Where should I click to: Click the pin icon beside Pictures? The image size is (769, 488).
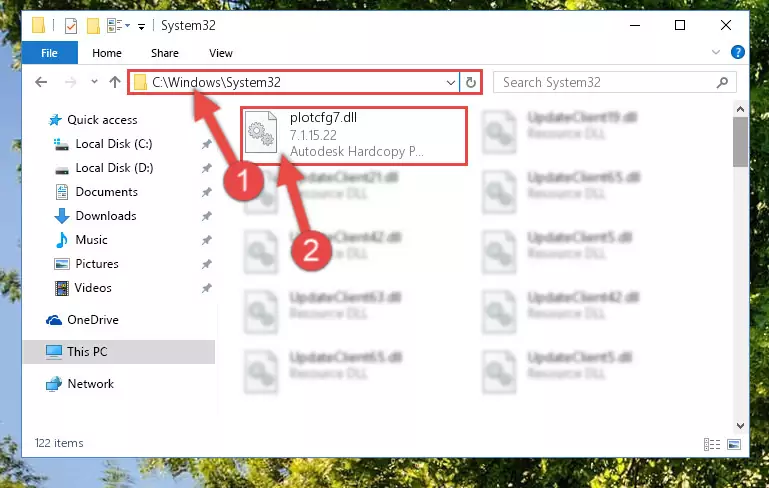206,264
